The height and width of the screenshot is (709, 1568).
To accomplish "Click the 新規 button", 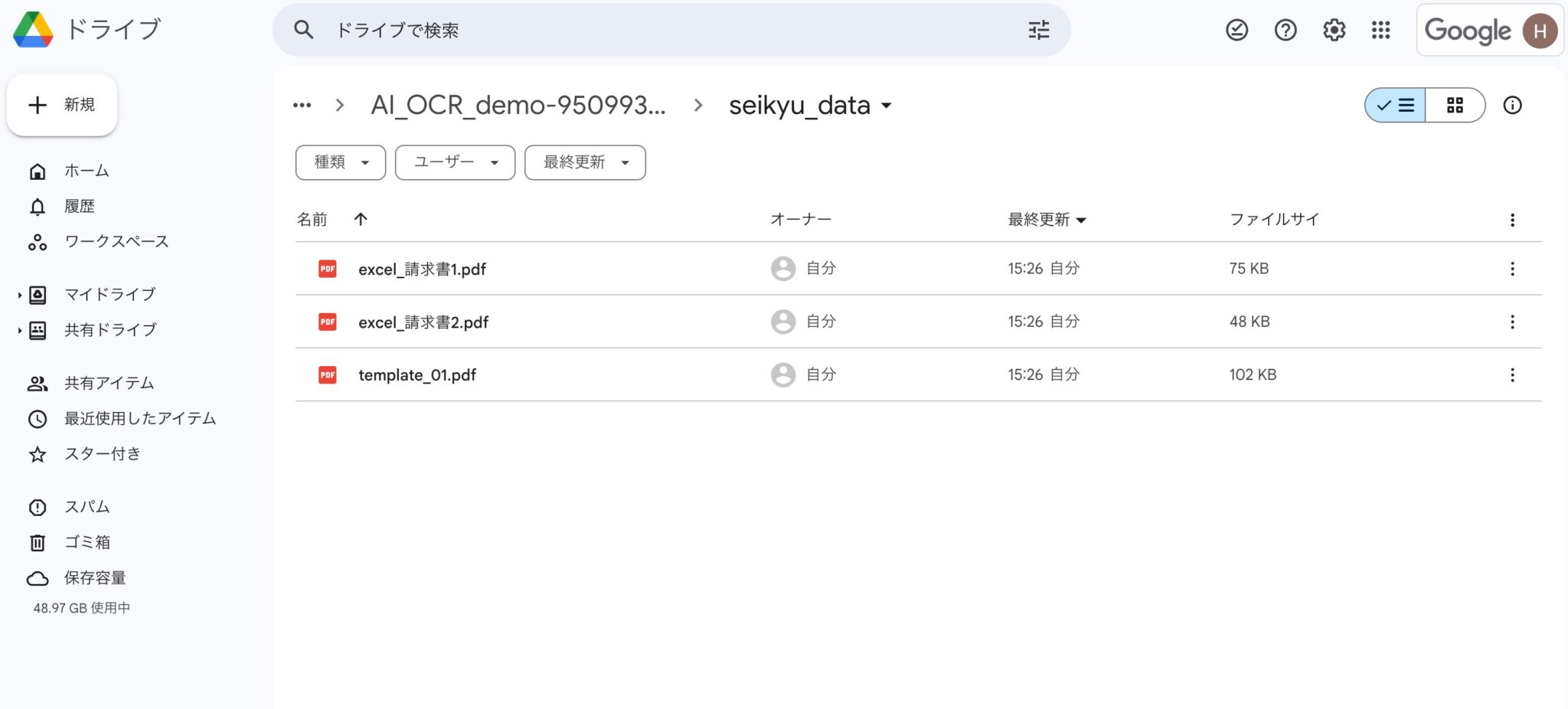I will click(x=61, y=104).
